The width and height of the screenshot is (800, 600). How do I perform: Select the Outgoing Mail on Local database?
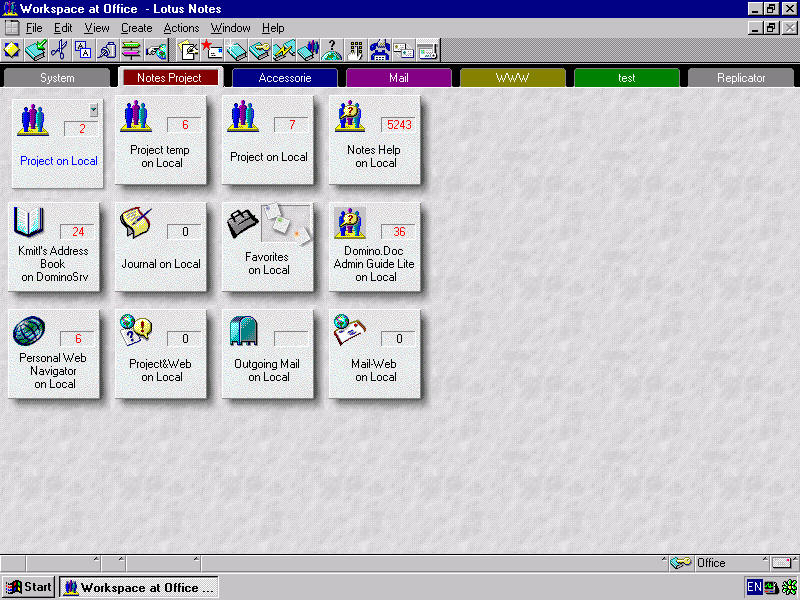[268, 354]
